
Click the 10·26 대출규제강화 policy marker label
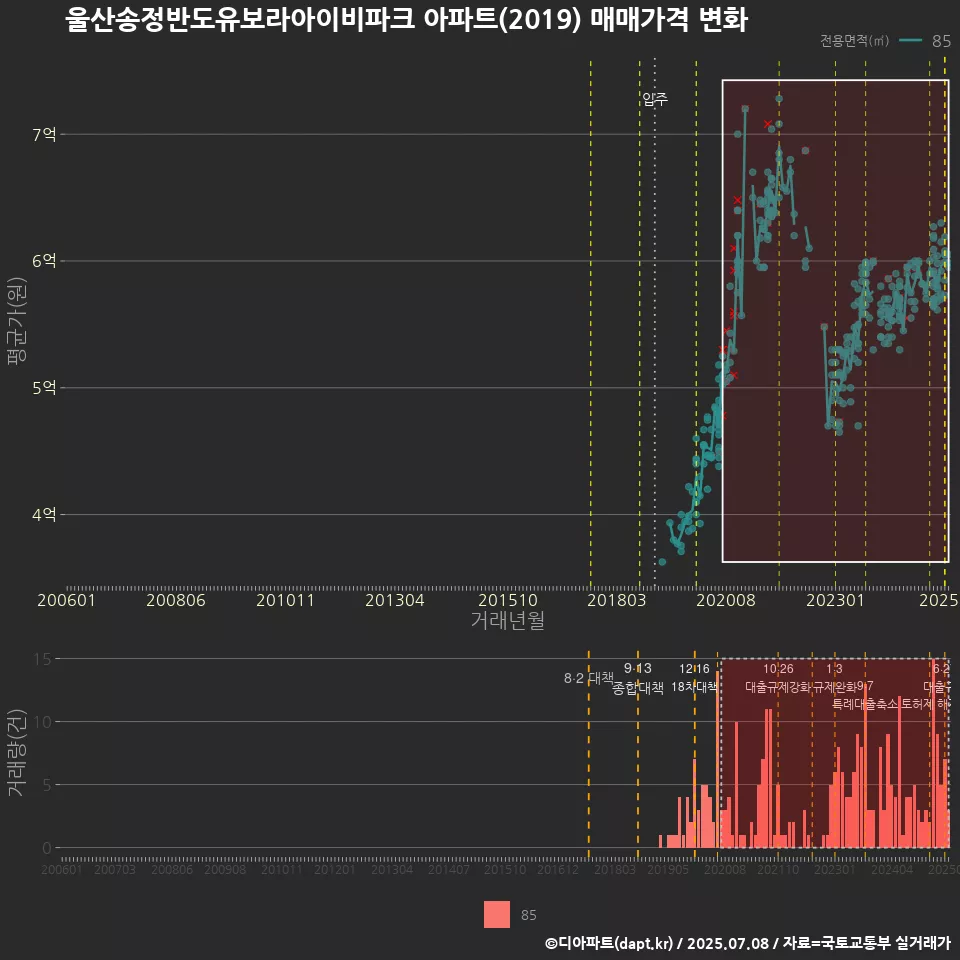coord(778,678)
